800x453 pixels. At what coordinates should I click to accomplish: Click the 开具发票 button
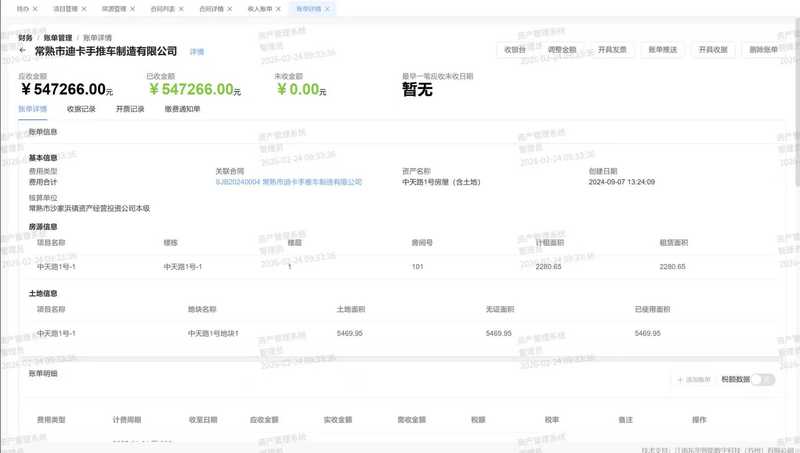tap(614, 49)
